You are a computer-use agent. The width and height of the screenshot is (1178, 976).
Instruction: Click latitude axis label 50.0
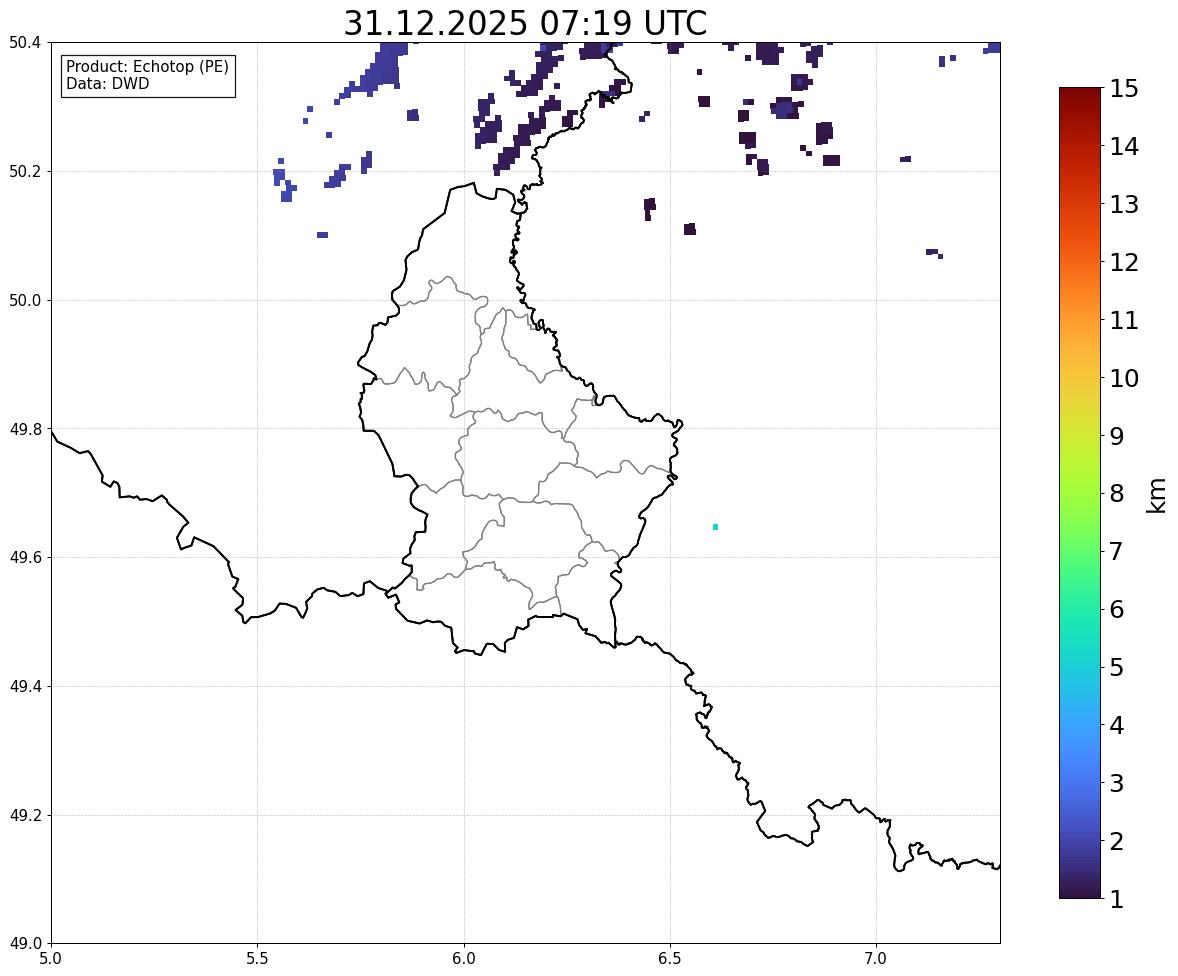[x=24, y=301]
